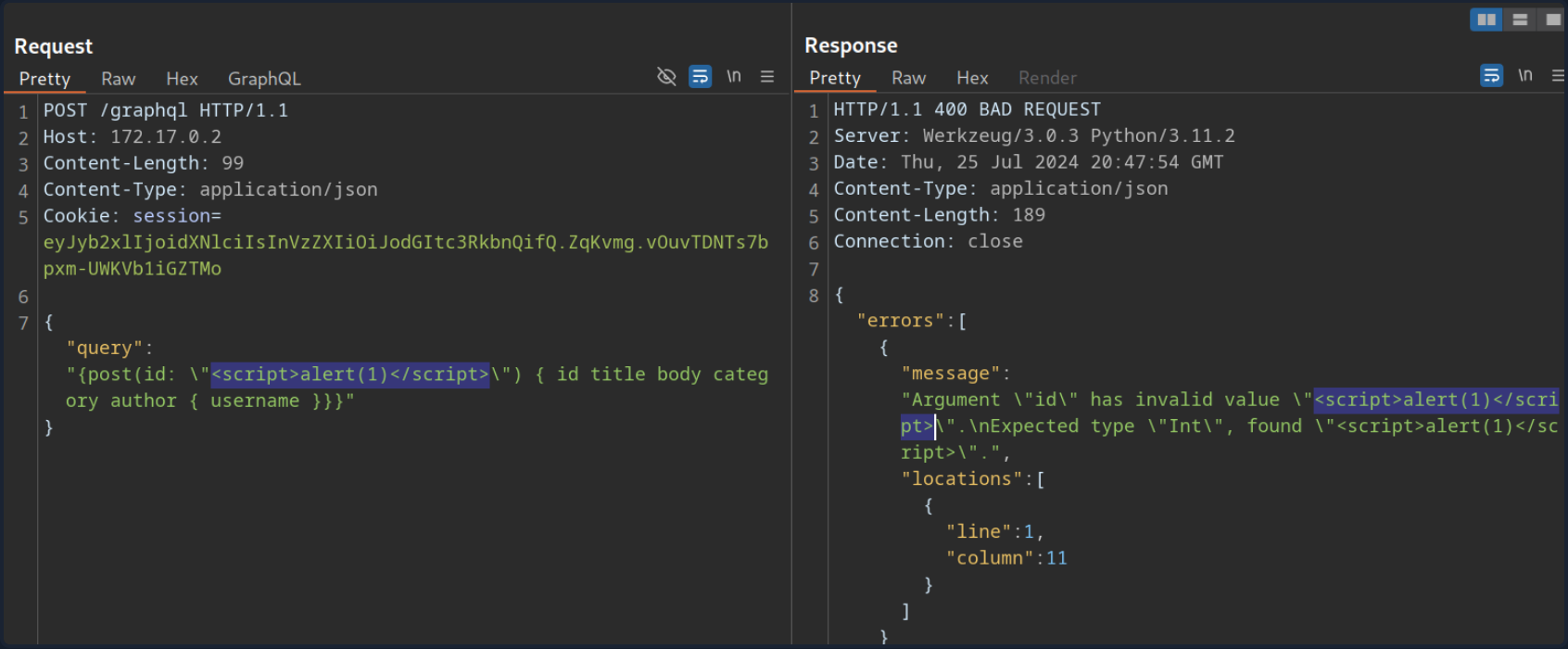The height and width of the screenshot is (649, 1568).
Task: Click "ory author { username }}}" text in request
Action: [210, 401]
